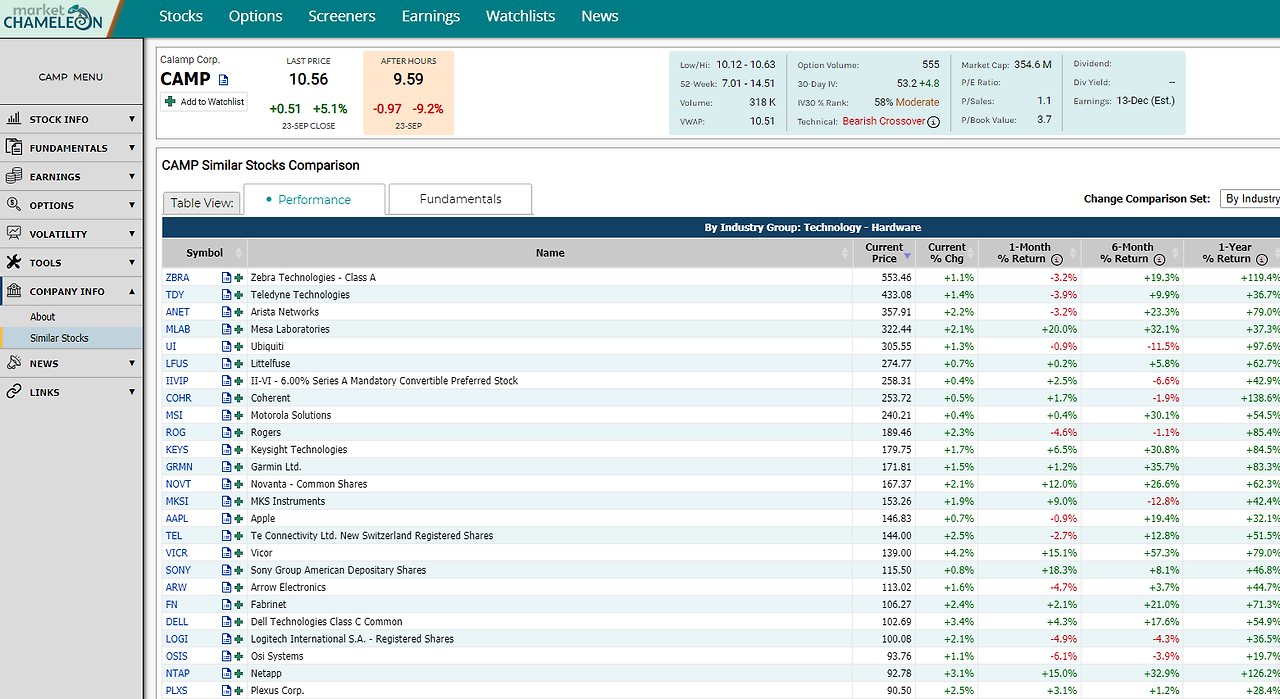Image resolution: width=1280 pixels, height=699 pixels.
Task: Open the VICR symbol link
Action: [x=177, y=553]
